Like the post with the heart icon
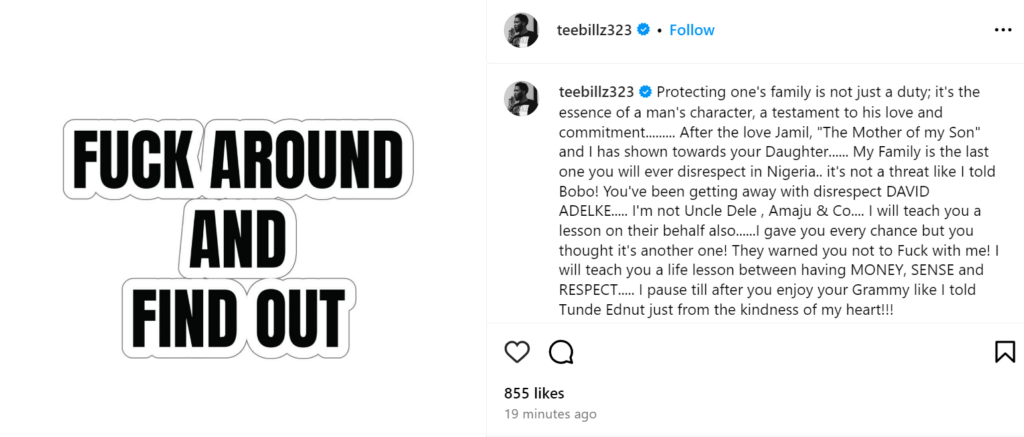 point(516,352)
